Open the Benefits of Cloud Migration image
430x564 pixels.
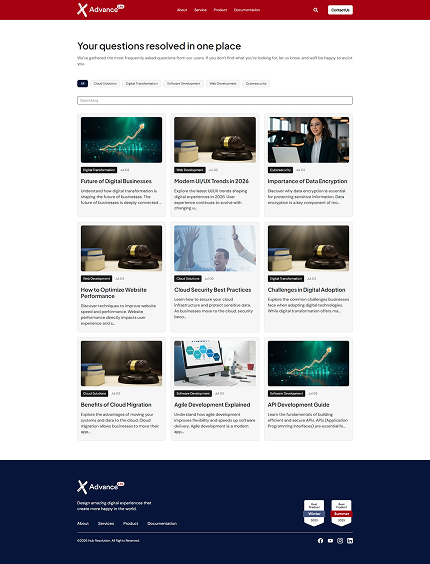coord(121,364)
